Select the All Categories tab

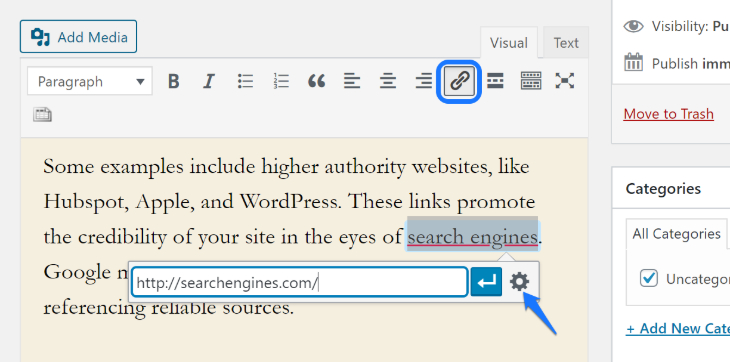[x=676, y=234]
